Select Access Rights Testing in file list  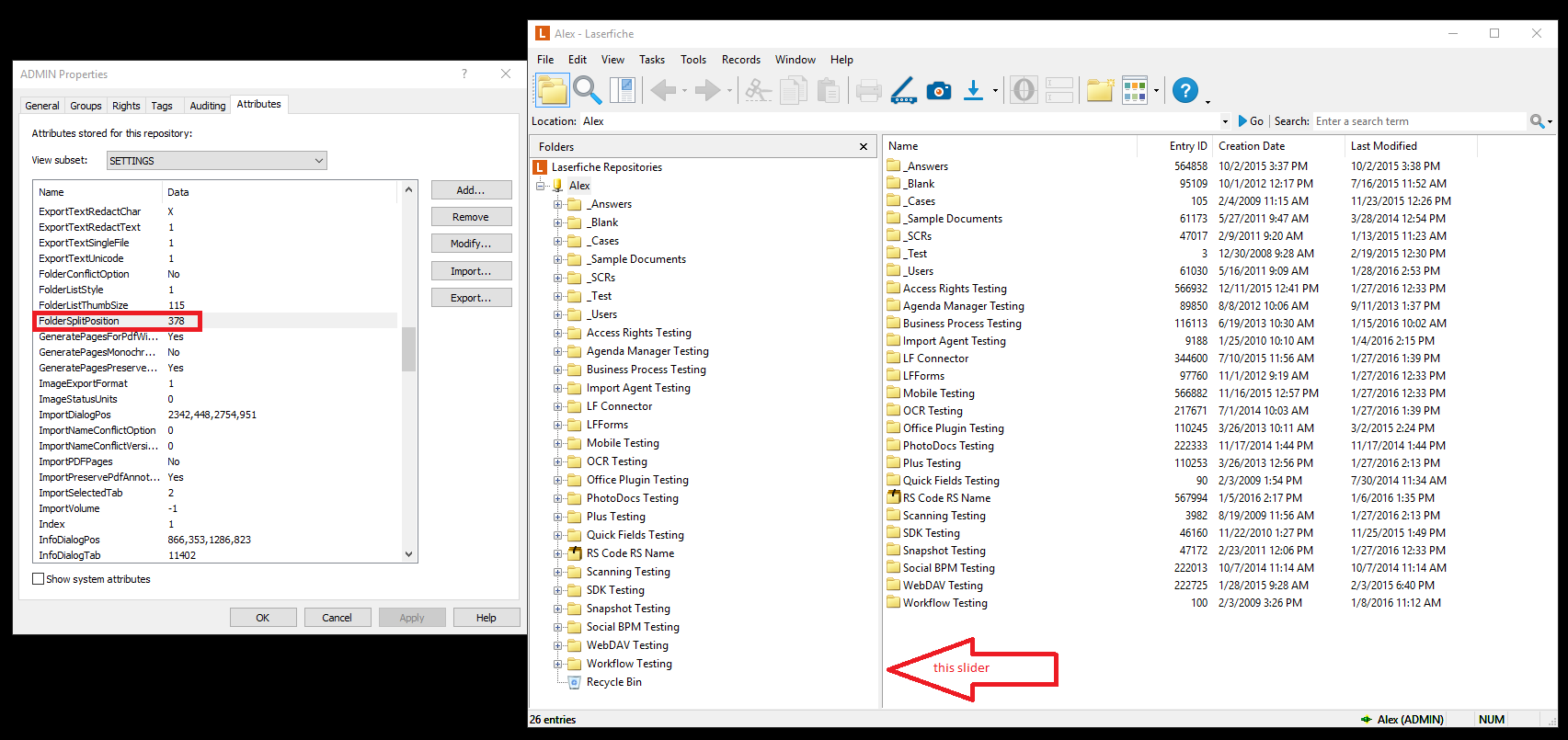pyautogui.click(x=955, y=289)
